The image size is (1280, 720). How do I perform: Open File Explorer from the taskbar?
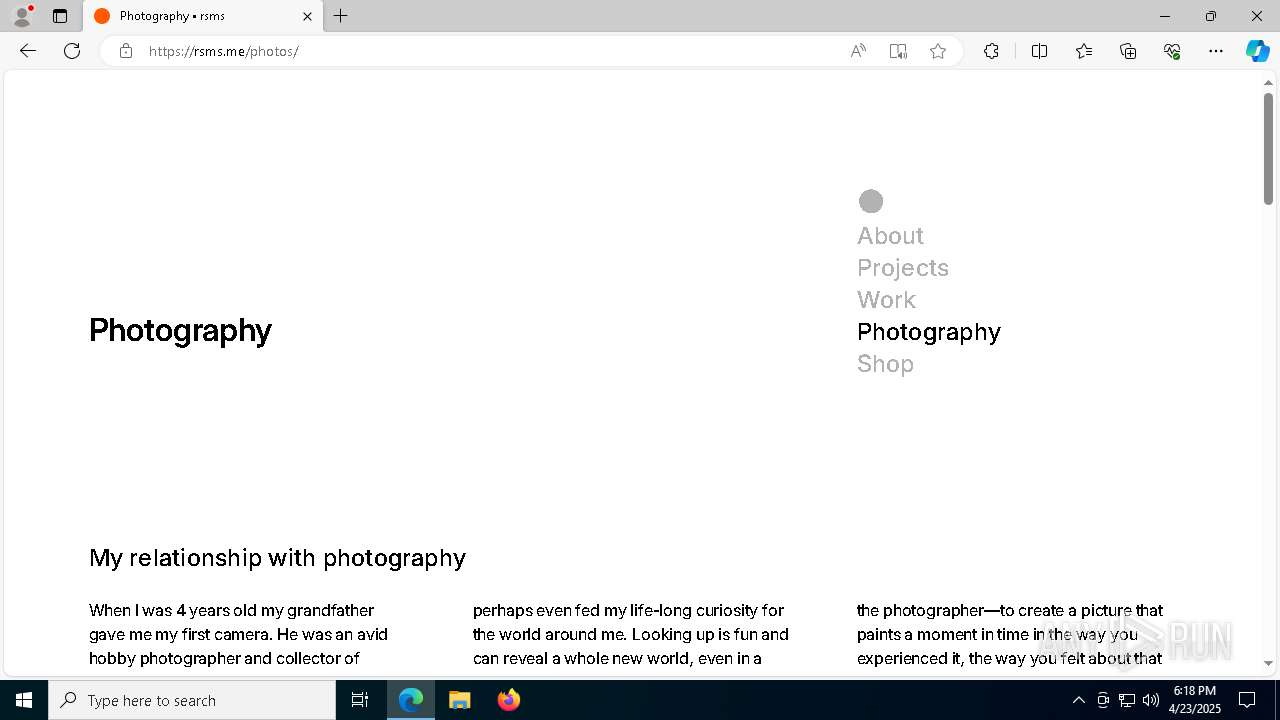click(x=459, y=700)
